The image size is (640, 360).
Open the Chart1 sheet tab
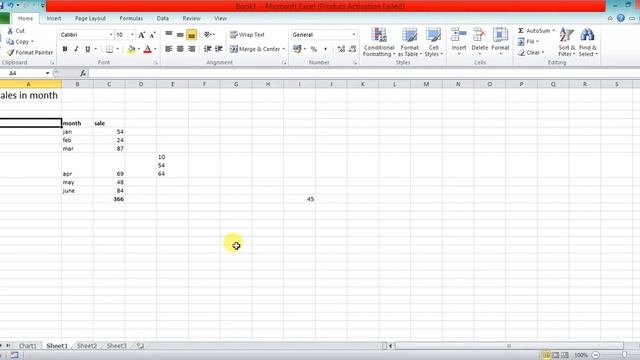[27, 346]
